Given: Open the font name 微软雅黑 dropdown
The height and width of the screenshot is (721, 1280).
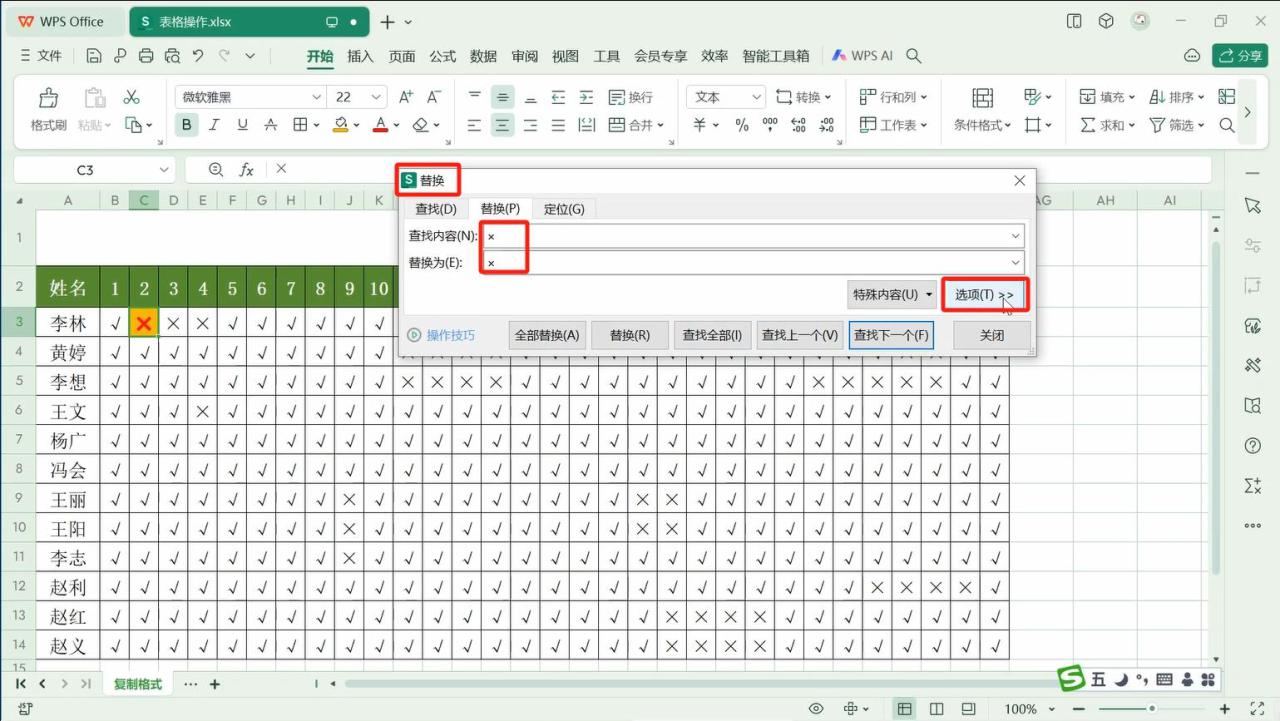Looking at the screenshot, I should pos(317,97).
